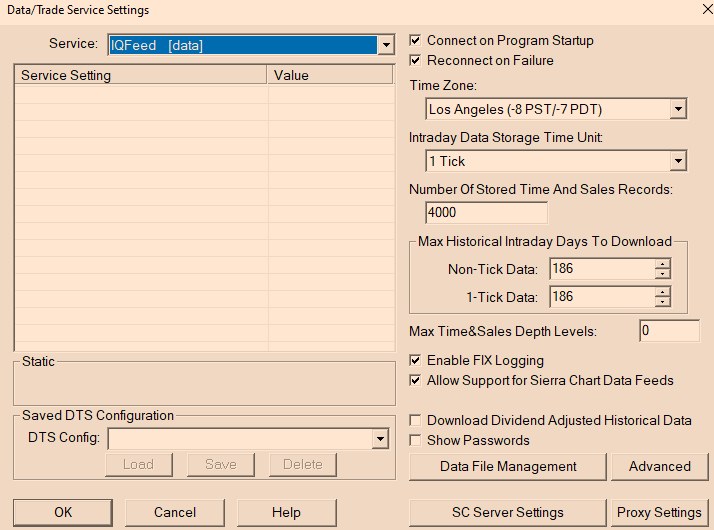Uncheck Allow Support for Sierra Chart Data Feeds
The width and height of the screenshot is (714, 530).
click(x=415, y=380)
